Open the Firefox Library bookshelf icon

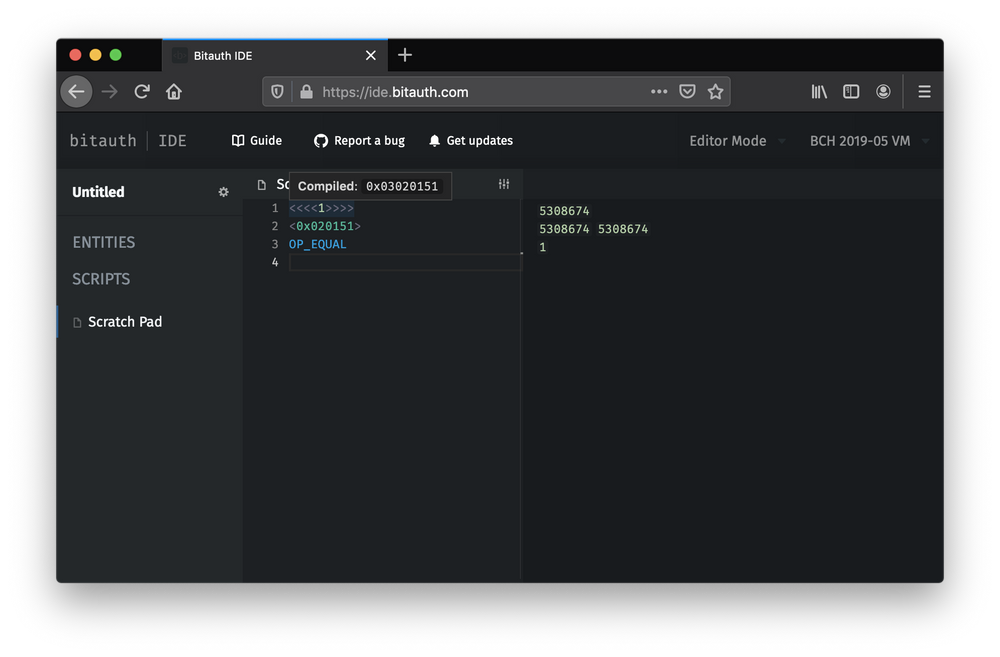(818, 91)
